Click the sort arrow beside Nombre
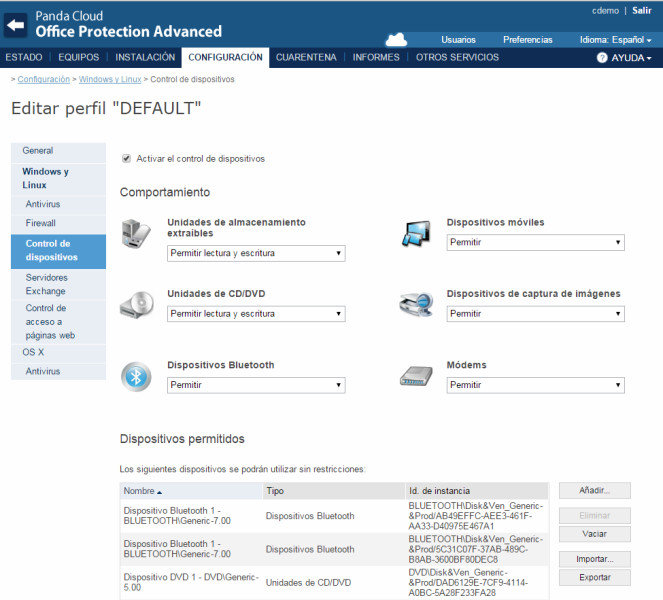663x600 pixels. pyautogui.click(x=159, y=492)
